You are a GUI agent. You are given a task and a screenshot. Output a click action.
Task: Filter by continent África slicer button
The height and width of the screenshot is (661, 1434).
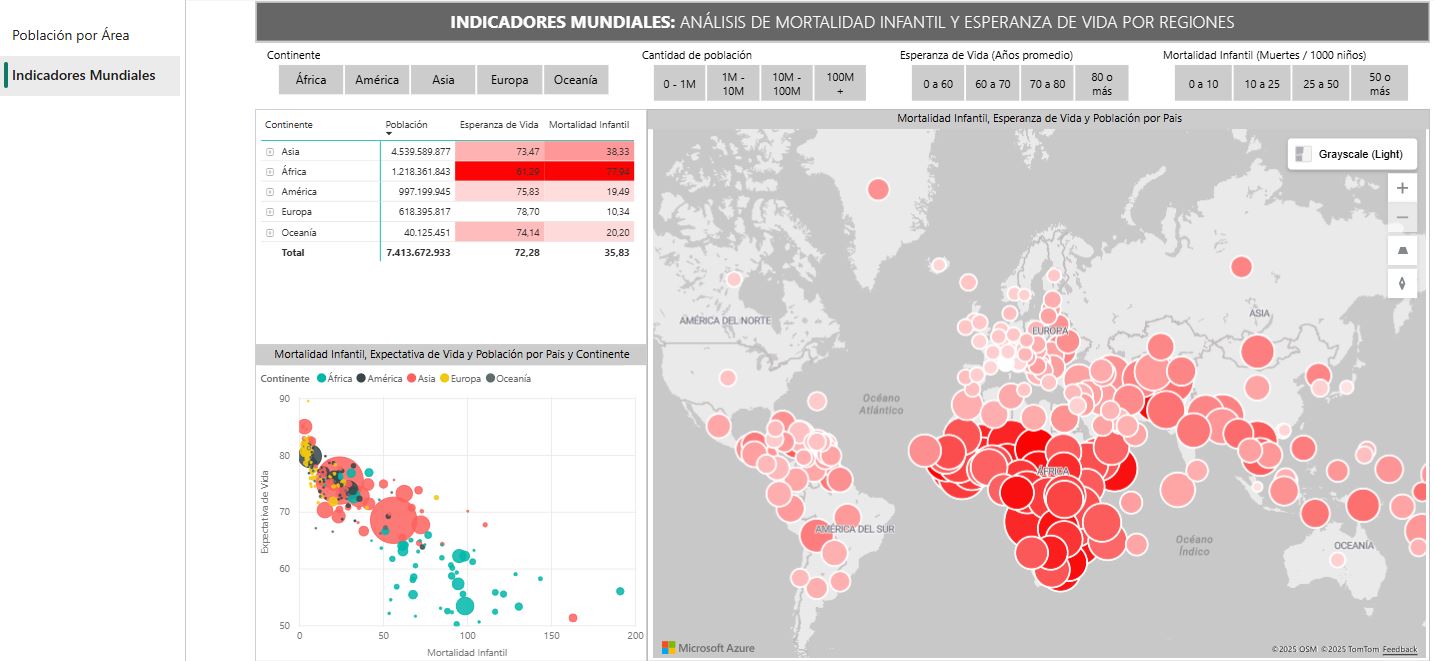pyautogui.click(x=311, y=80)
